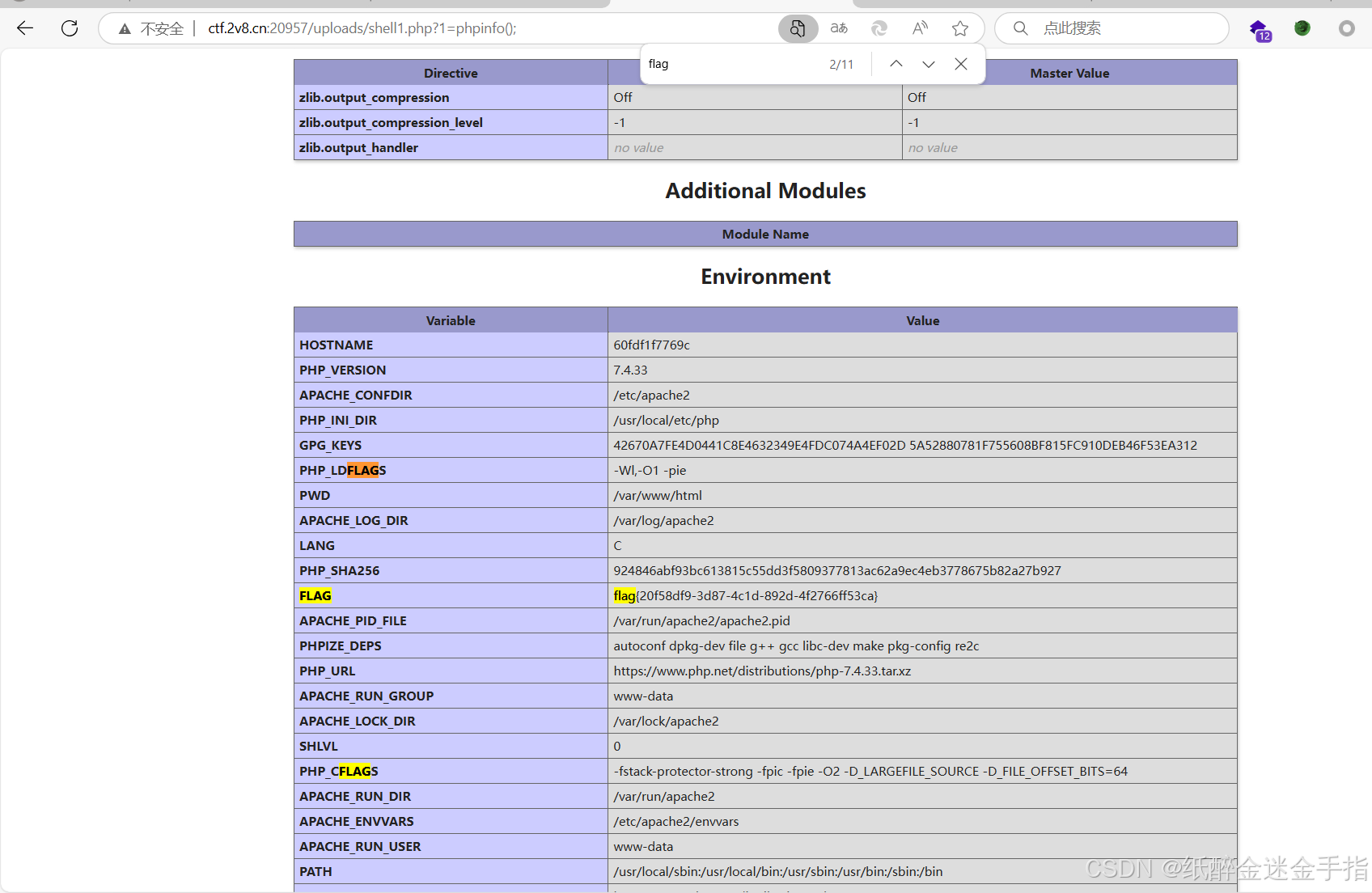Select the flag{20f58df9-...} value cell
Screen dimensions: 1372x893
coord(922,595)
